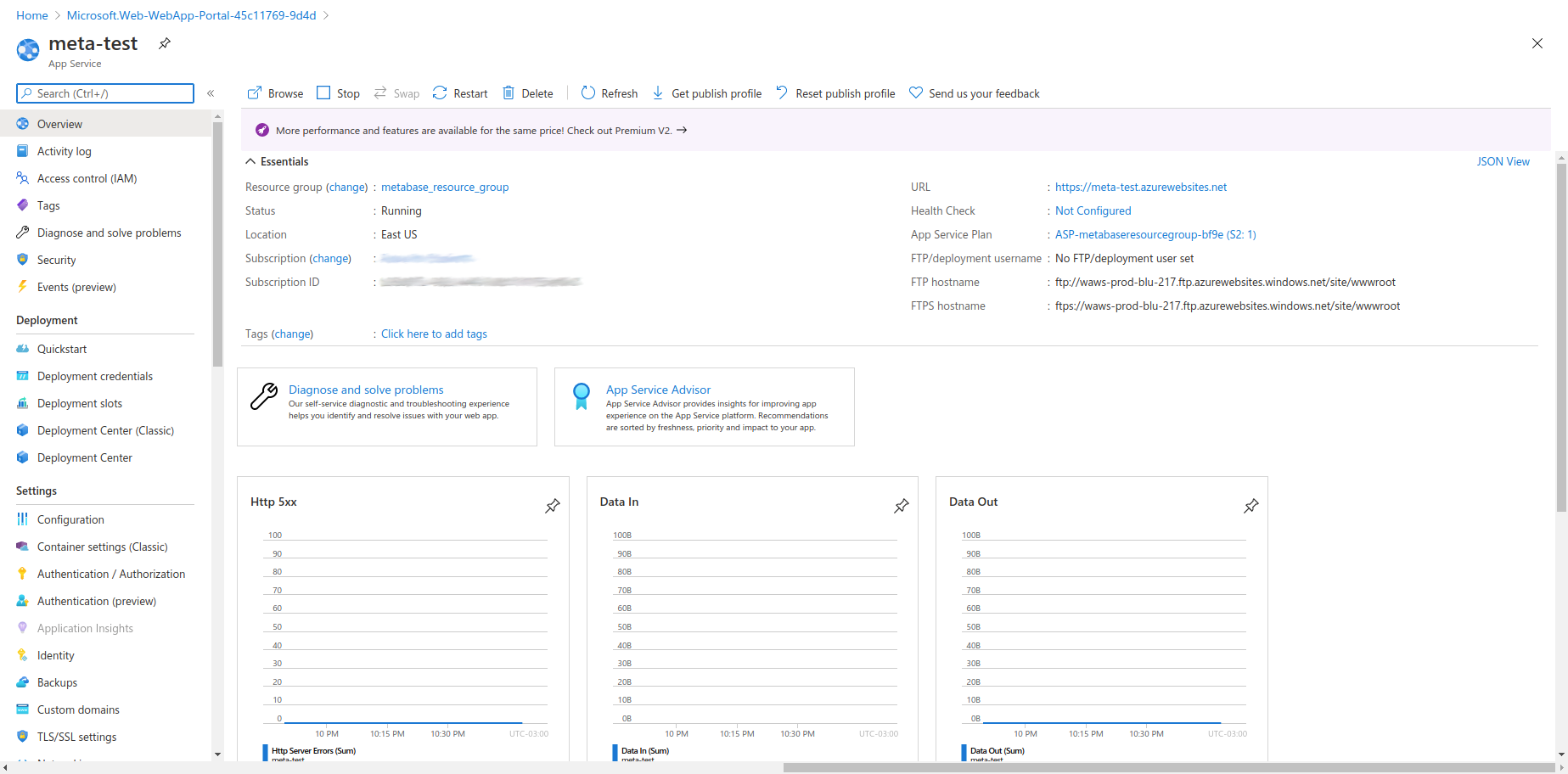Click the TLS/SSL settings shield icon
Image resolution: width=1568 pixels, height=774 pixels.
[23, 737]
